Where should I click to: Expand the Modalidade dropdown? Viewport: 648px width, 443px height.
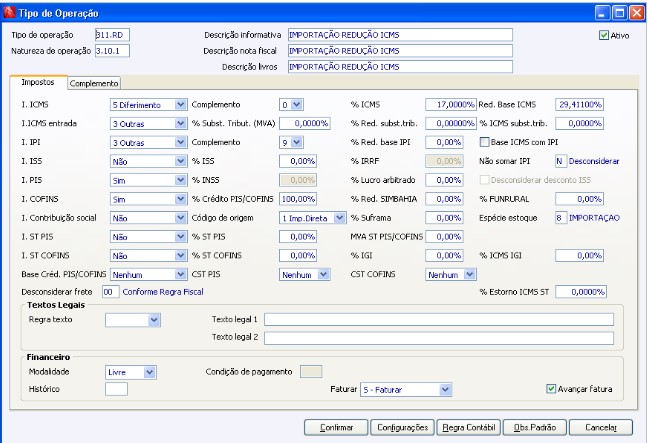click(149, 371)
